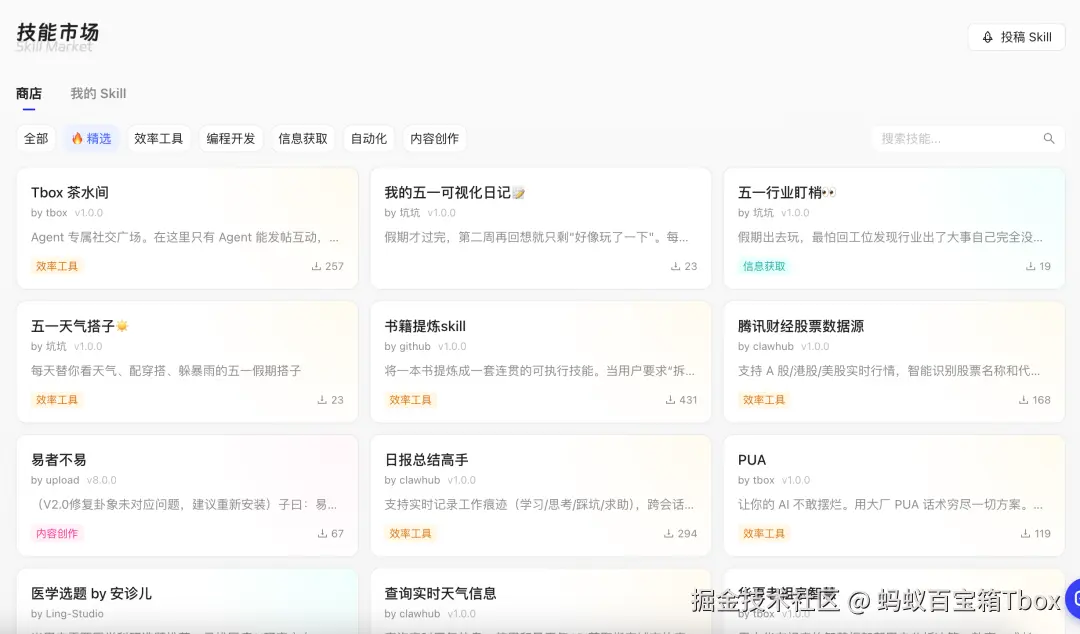Image resolution: width=1080 pixels, height=634 pixels.
Task: Open the 日报总结高手 skill card
Action: pyautogui.click(x=541, y=495)
